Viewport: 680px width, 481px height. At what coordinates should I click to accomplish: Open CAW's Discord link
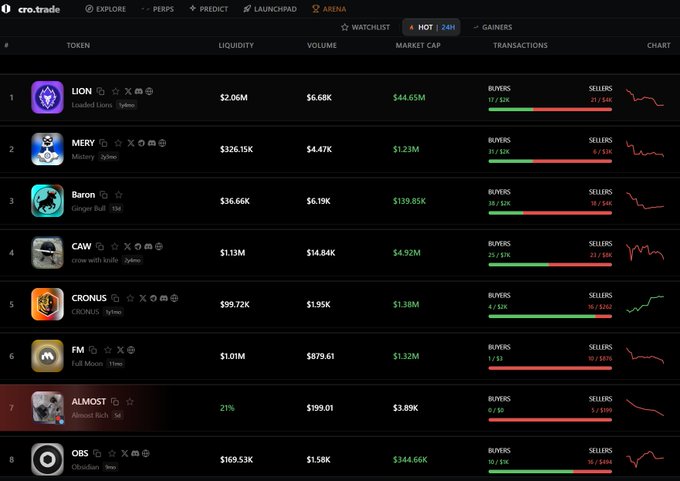[x=148, y=246]
